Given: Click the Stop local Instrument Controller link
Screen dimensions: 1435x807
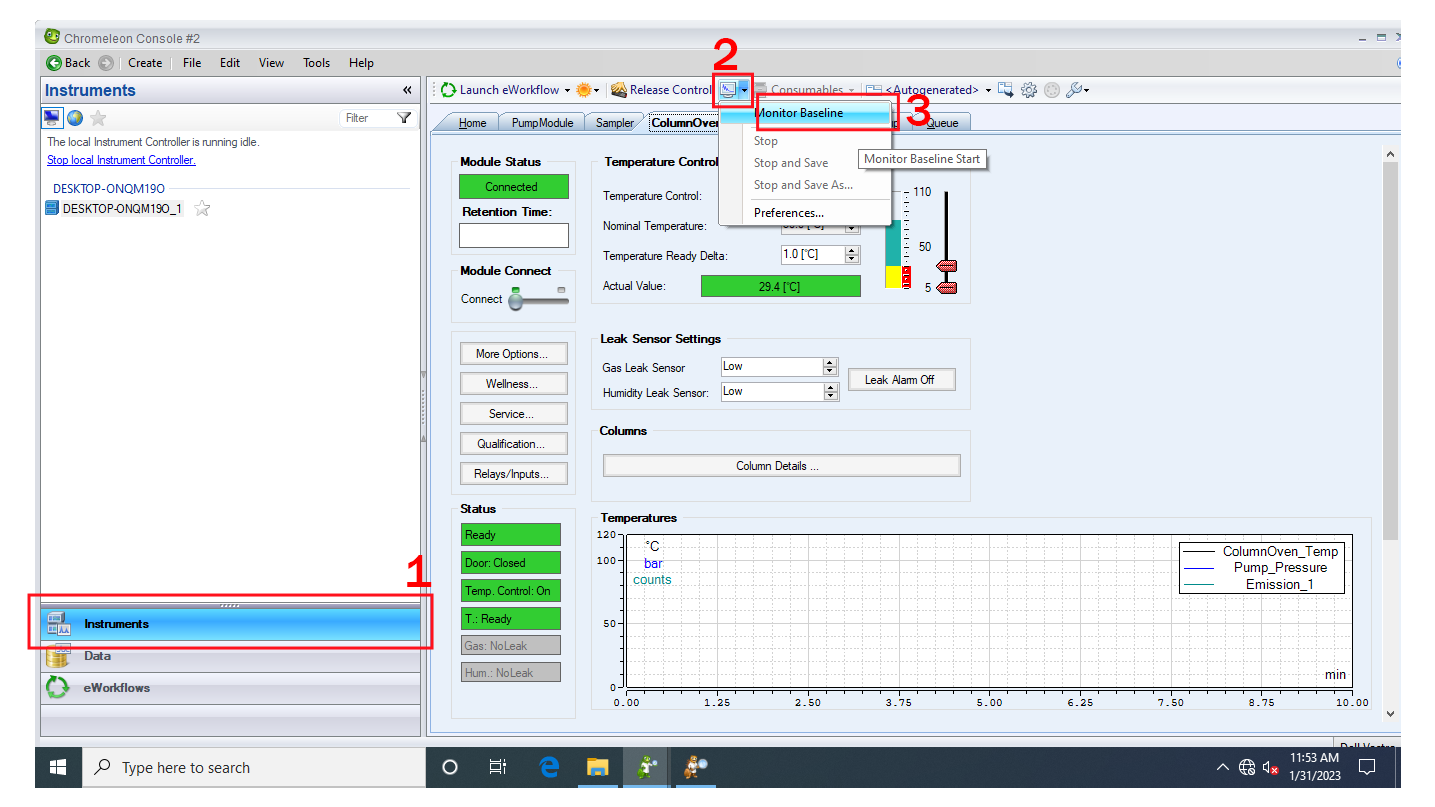Looking at the screenshot, I should pos(121,160).
